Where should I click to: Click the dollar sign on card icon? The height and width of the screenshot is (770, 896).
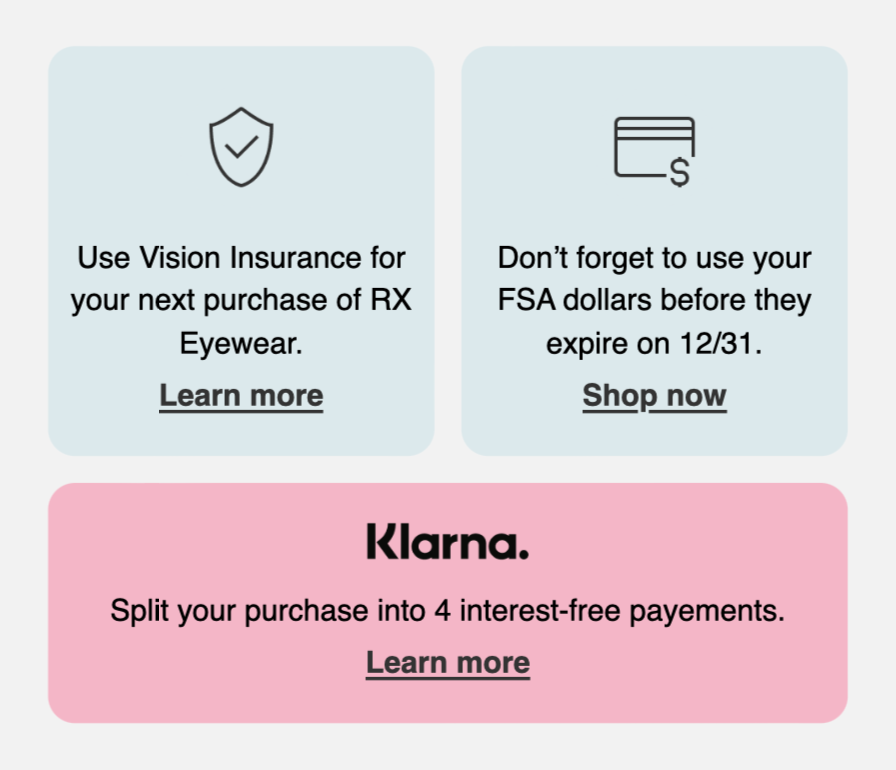[x=680, y=173]
